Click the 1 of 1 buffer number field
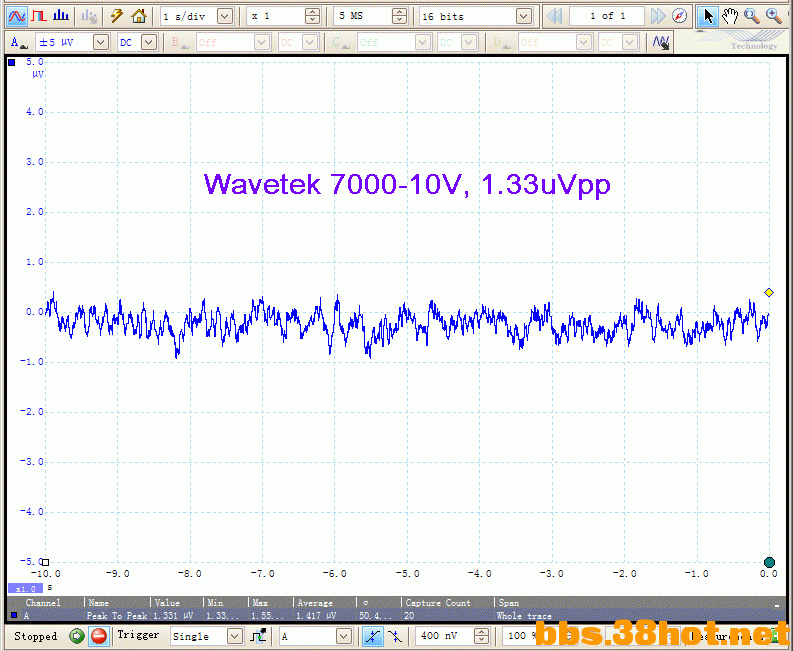793x651 pixels. tap(607, 16)
